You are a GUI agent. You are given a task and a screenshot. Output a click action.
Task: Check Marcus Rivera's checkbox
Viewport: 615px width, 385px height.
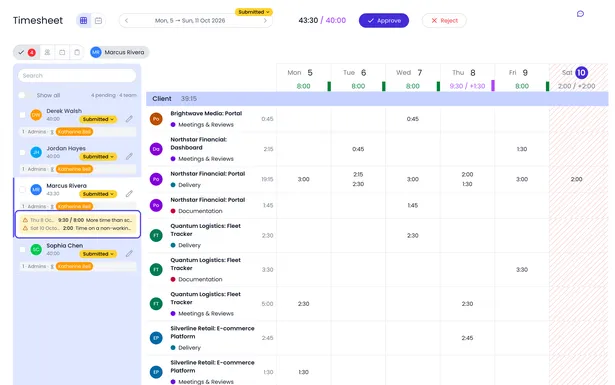22,189
